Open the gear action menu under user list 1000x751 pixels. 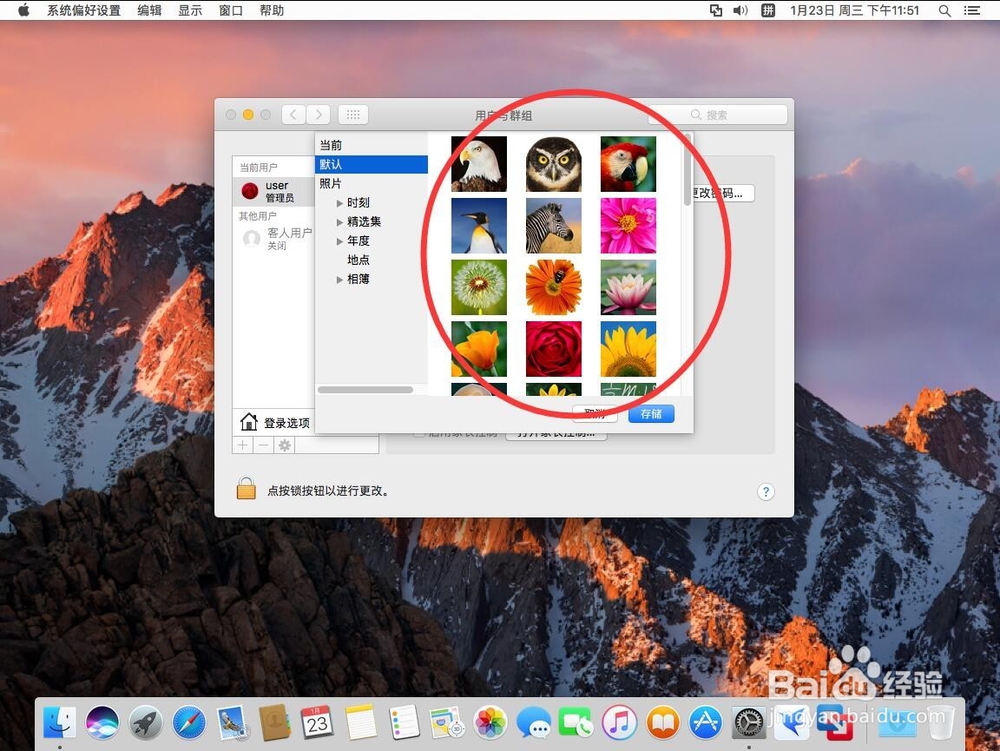tap(284, 445)
